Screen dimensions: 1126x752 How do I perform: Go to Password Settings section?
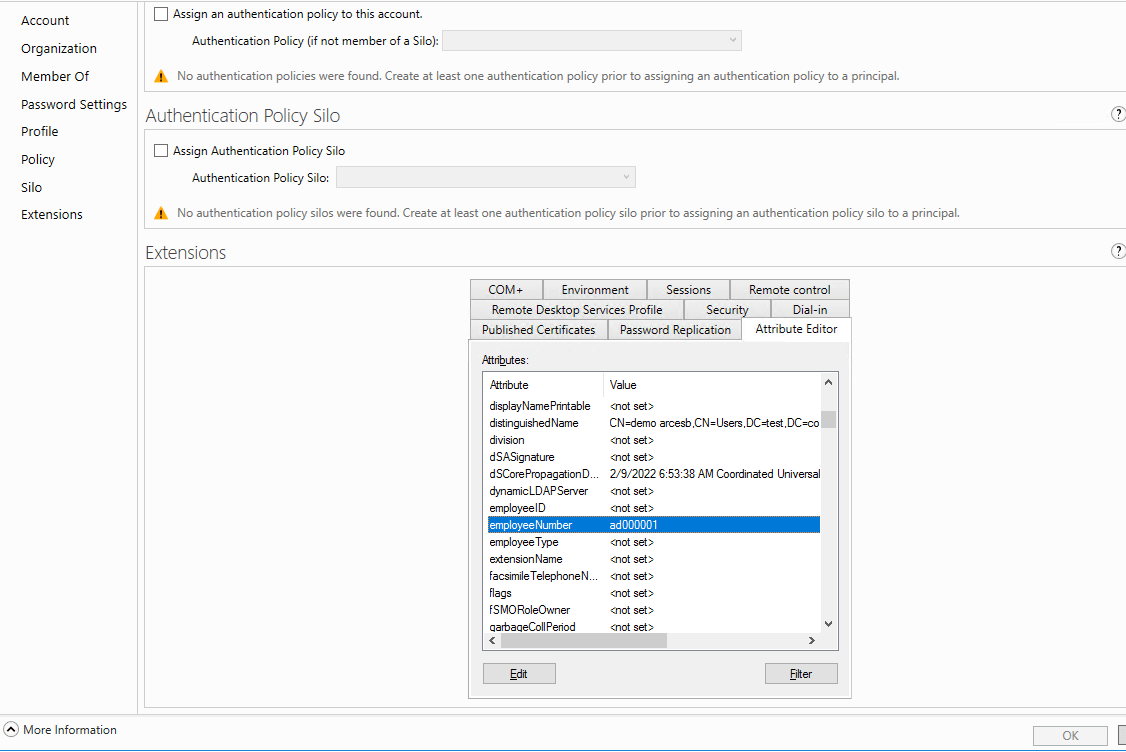[x=74, y=104]
